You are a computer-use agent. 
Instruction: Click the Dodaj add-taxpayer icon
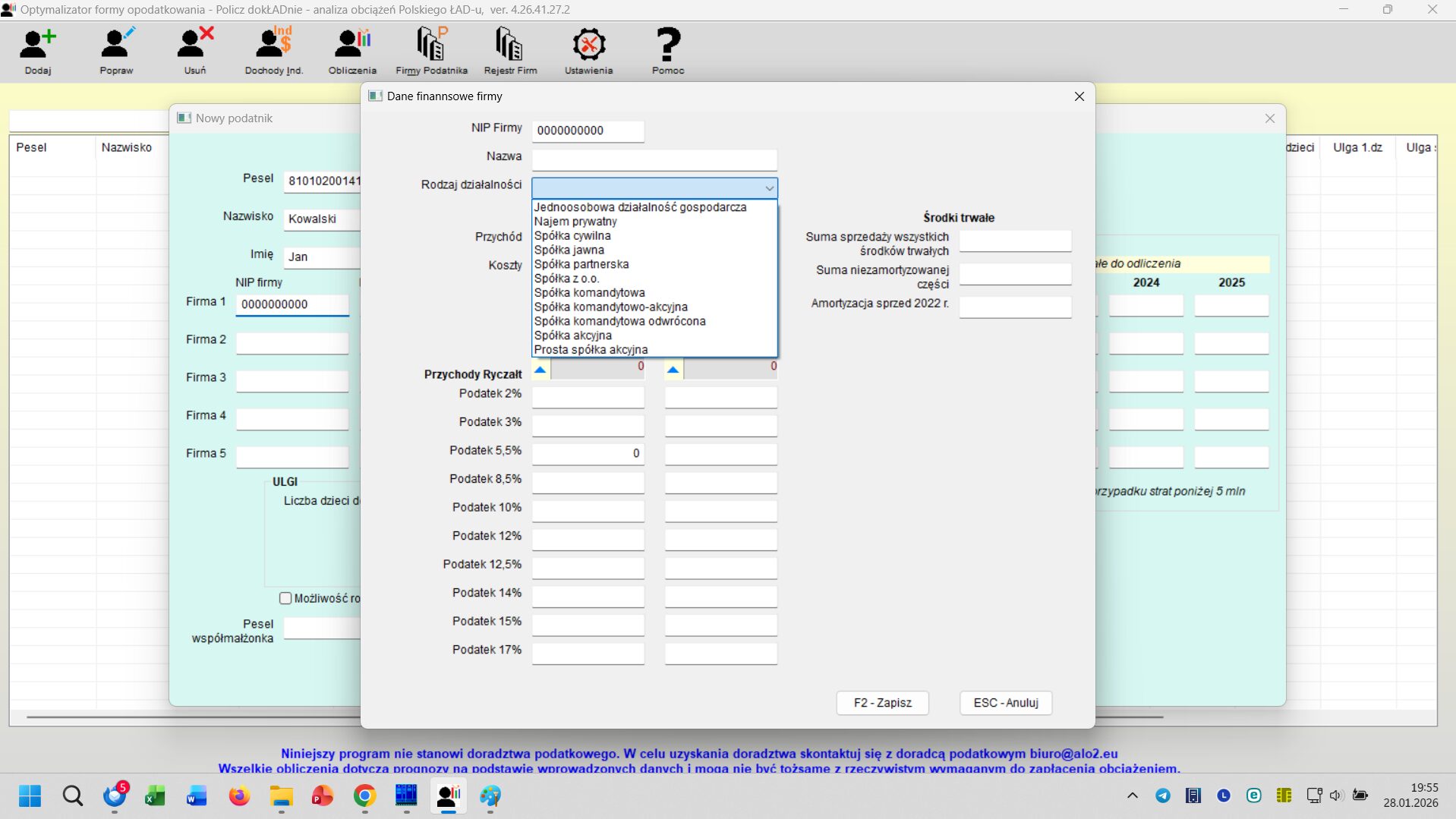(37, 46)
